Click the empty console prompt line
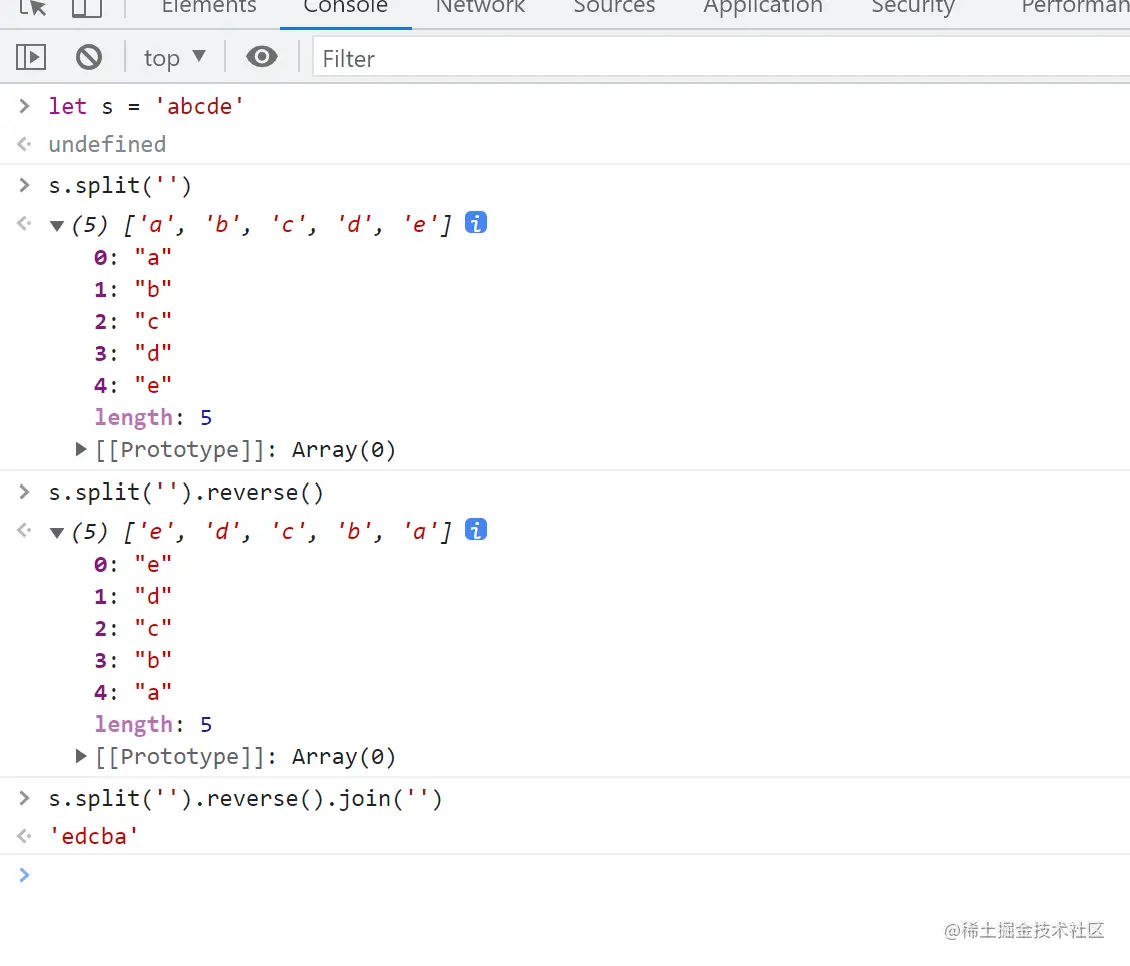Viewport: 1130px width, 966px height. [565, 875]
